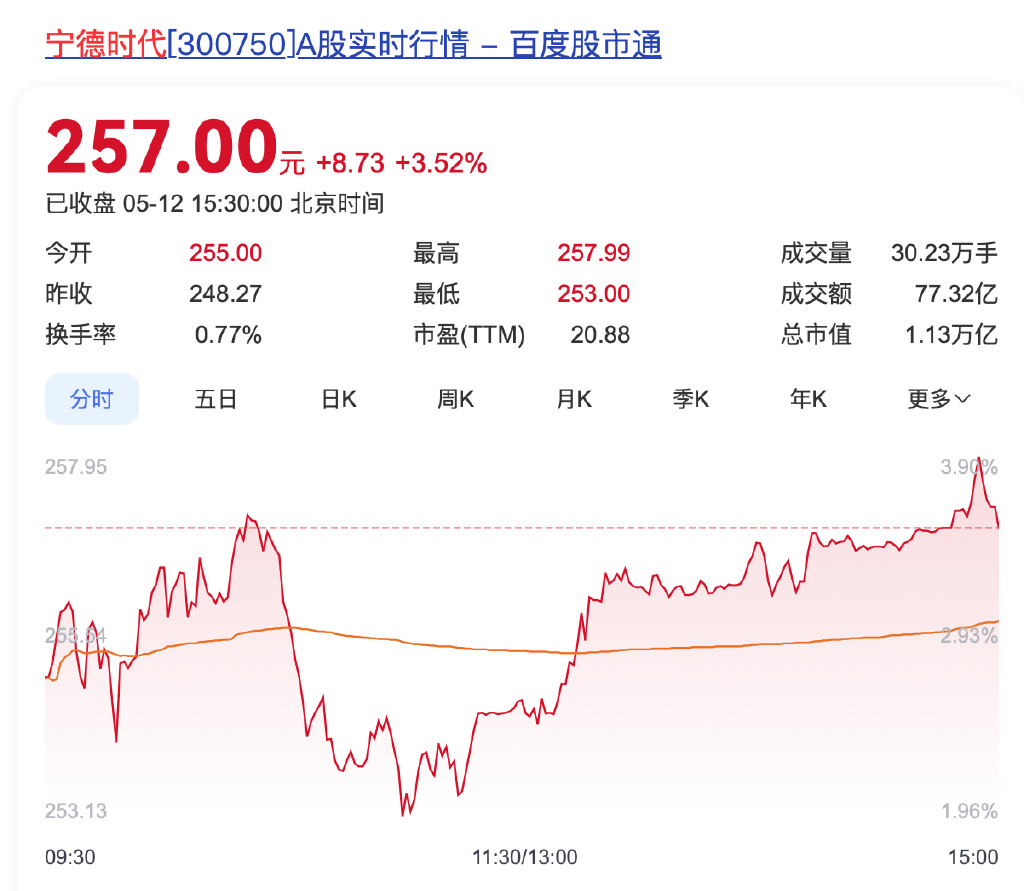
Task: Select the 分时 chart tab
Action: 92,398
